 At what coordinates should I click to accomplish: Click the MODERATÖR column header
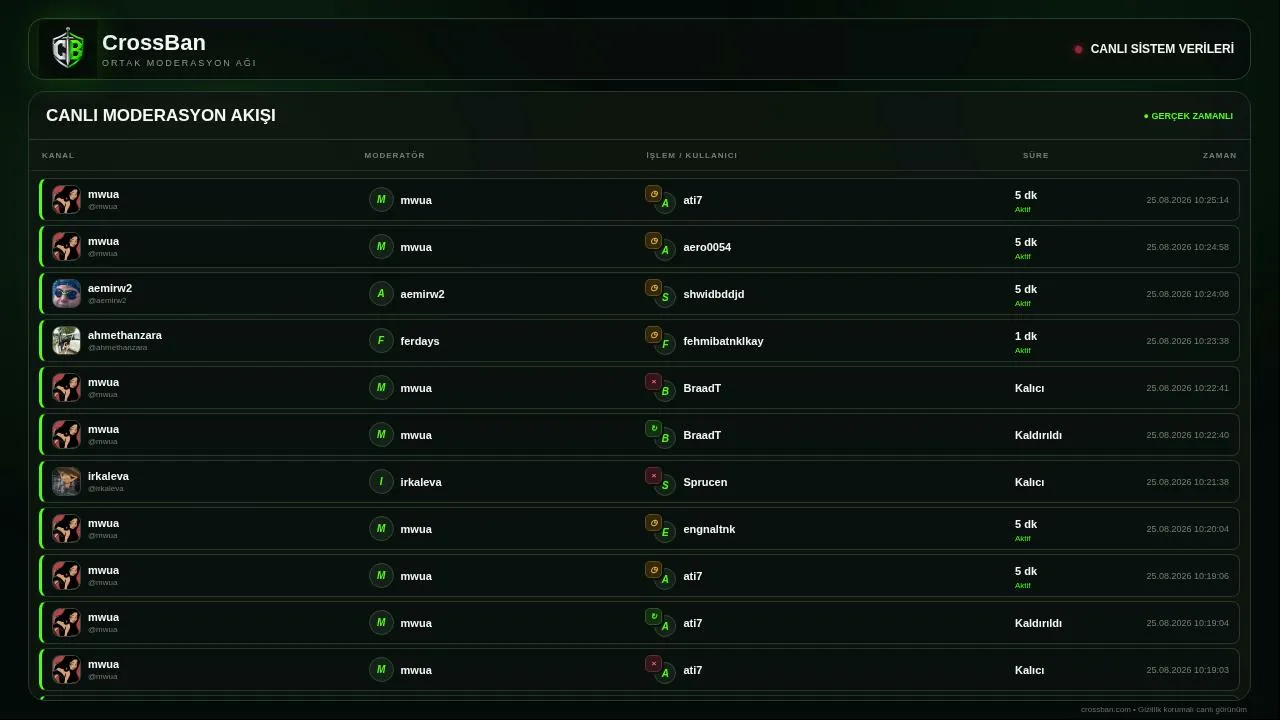[395, 156]
